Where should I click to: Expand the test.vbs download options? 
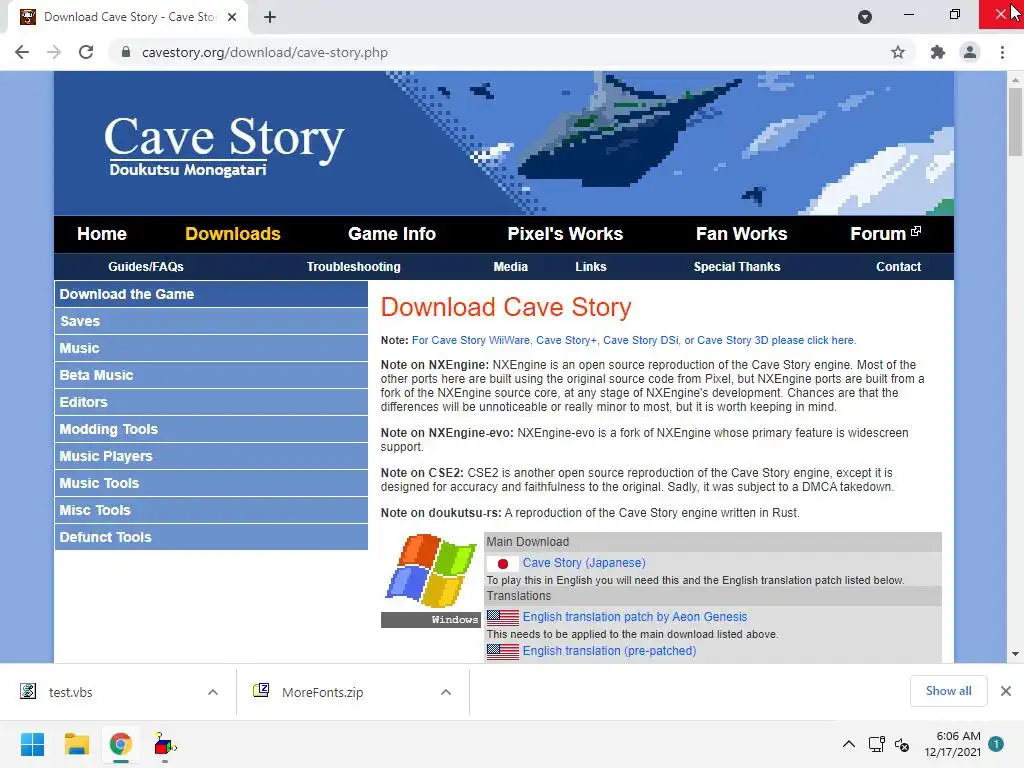coord(213,692)
